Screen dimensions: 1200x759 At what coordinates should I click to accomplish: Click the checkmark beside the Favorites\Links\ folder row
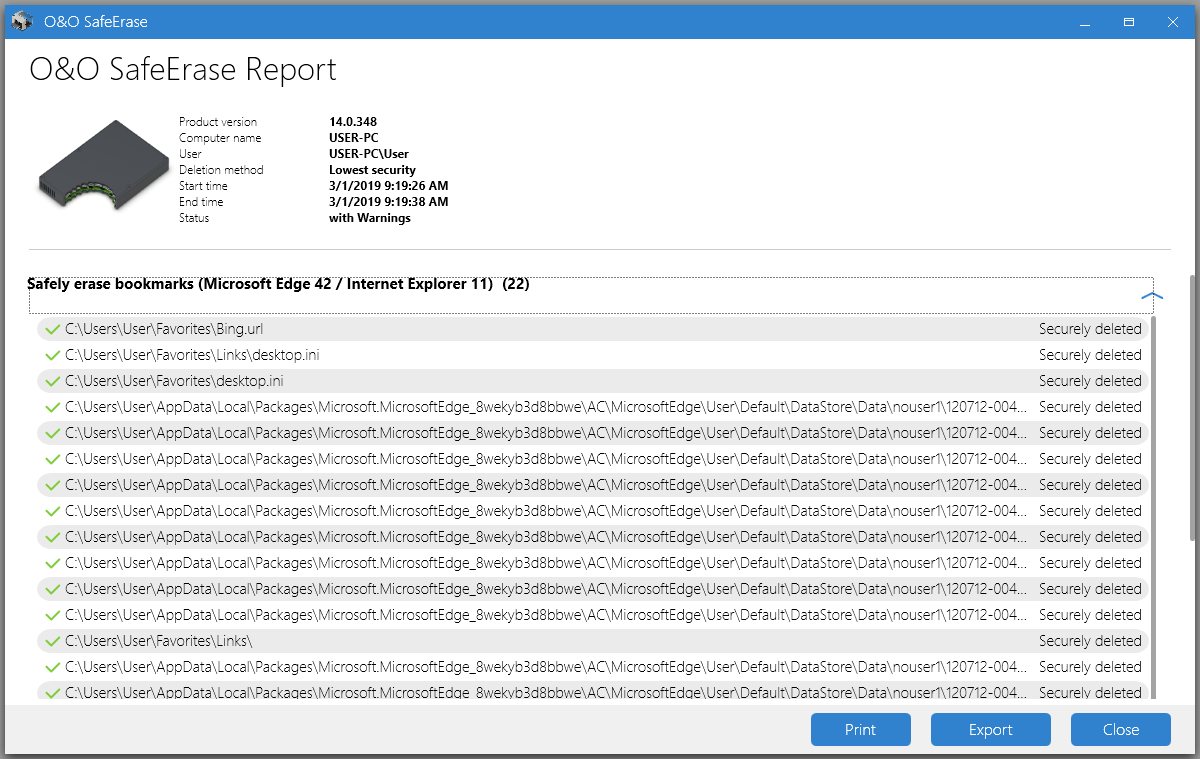53,641
